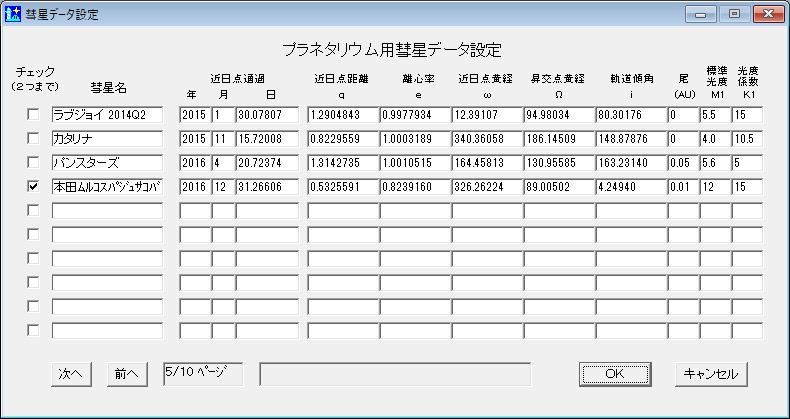790x419 pixels.
Task: Tick the パンスターズ comet checkbox
Action: point(33,163)
